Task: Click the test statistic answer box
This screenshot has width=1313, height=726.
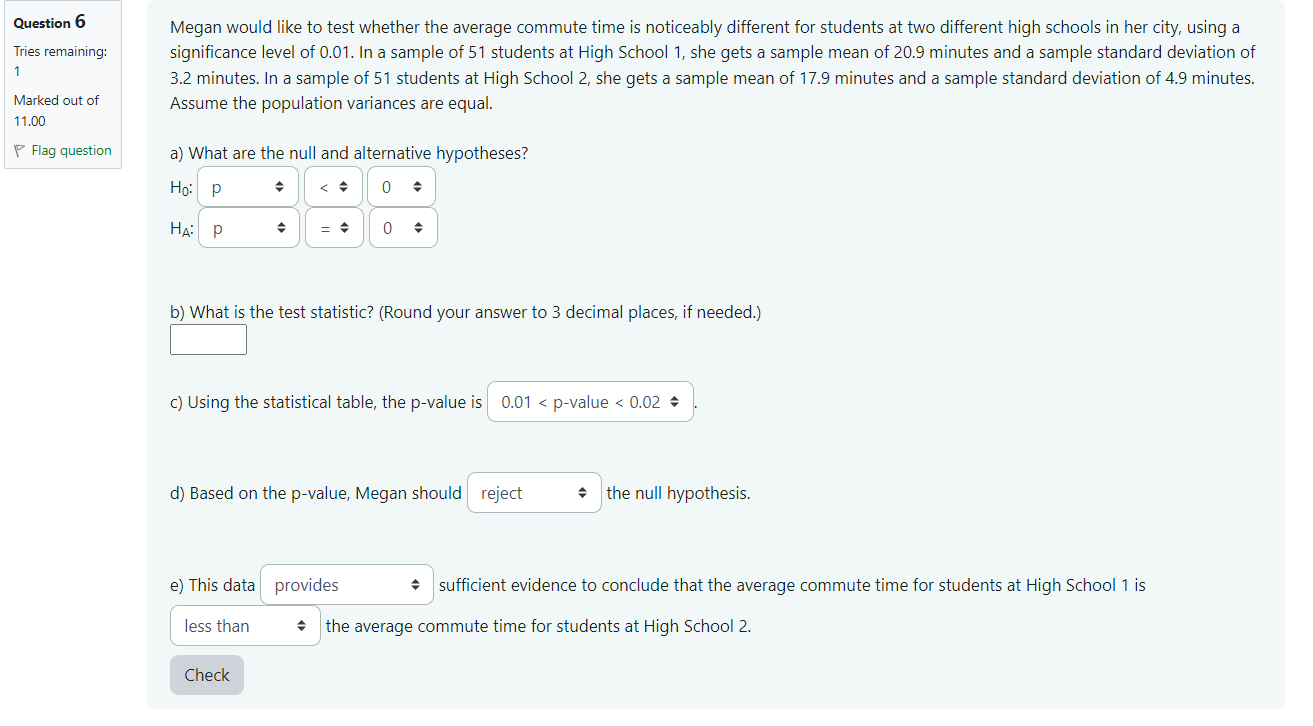Action: click(x=208, y=340)
